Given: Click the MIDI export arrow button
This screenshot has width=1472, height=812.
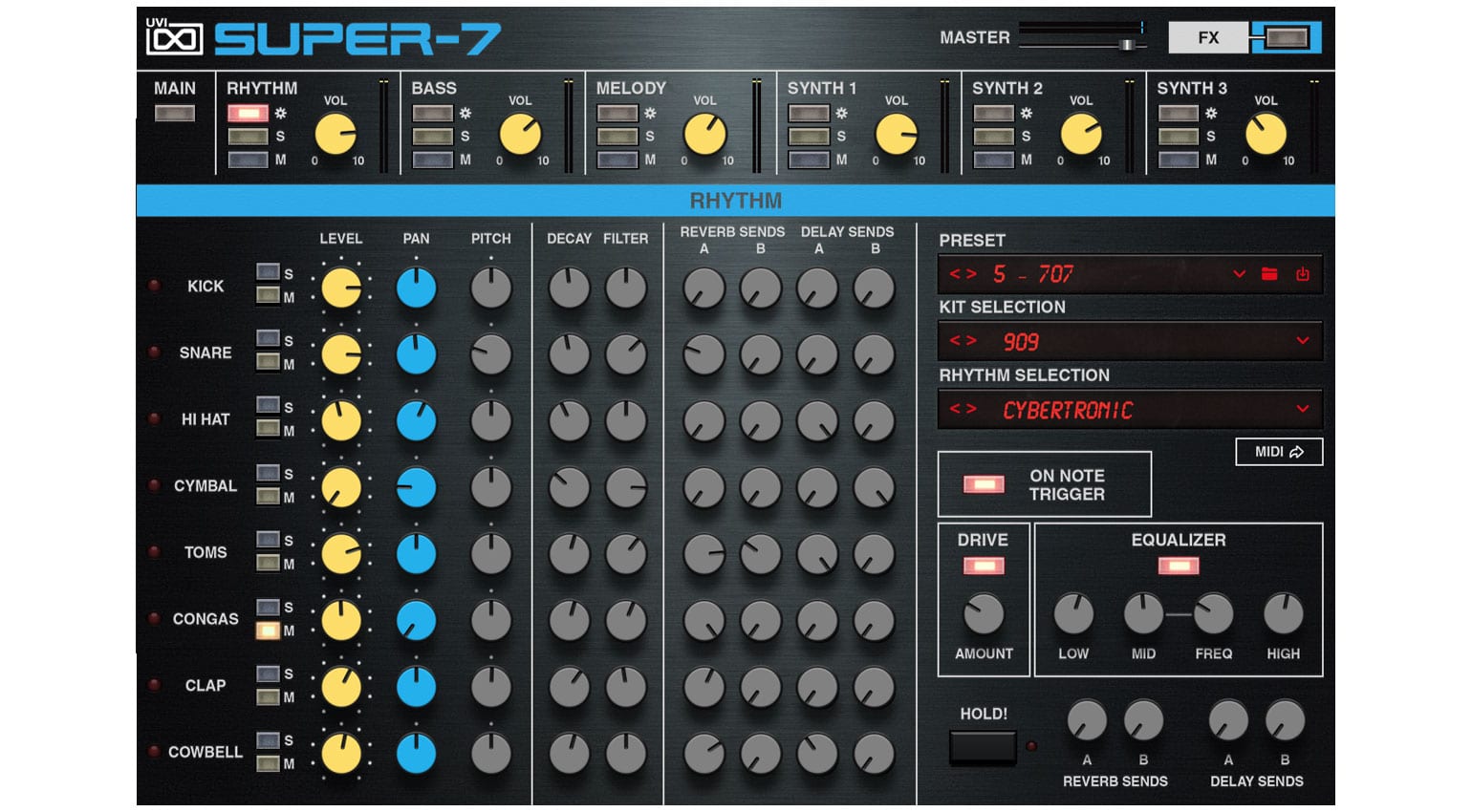Looking at the screenshot, I should pyautogui.click(x=1279, y=452).
